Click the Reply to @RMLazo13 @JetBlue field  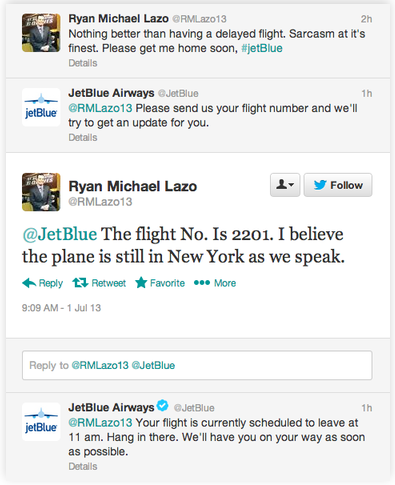197,365
